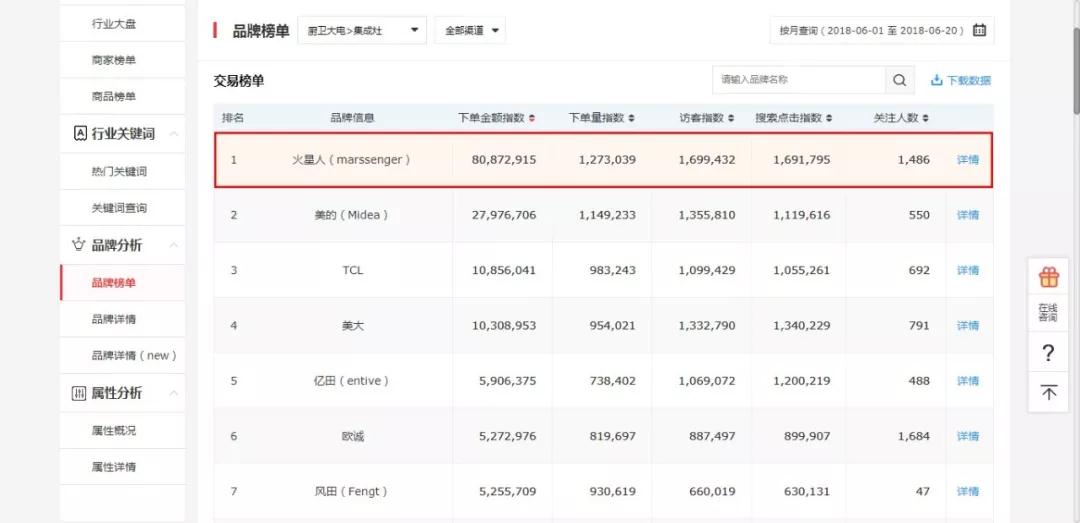Collapse the 行业关键词 sidebar group
Image resolution: width=1080 pixels, height=523 pixels.
[x=174, y=134]
